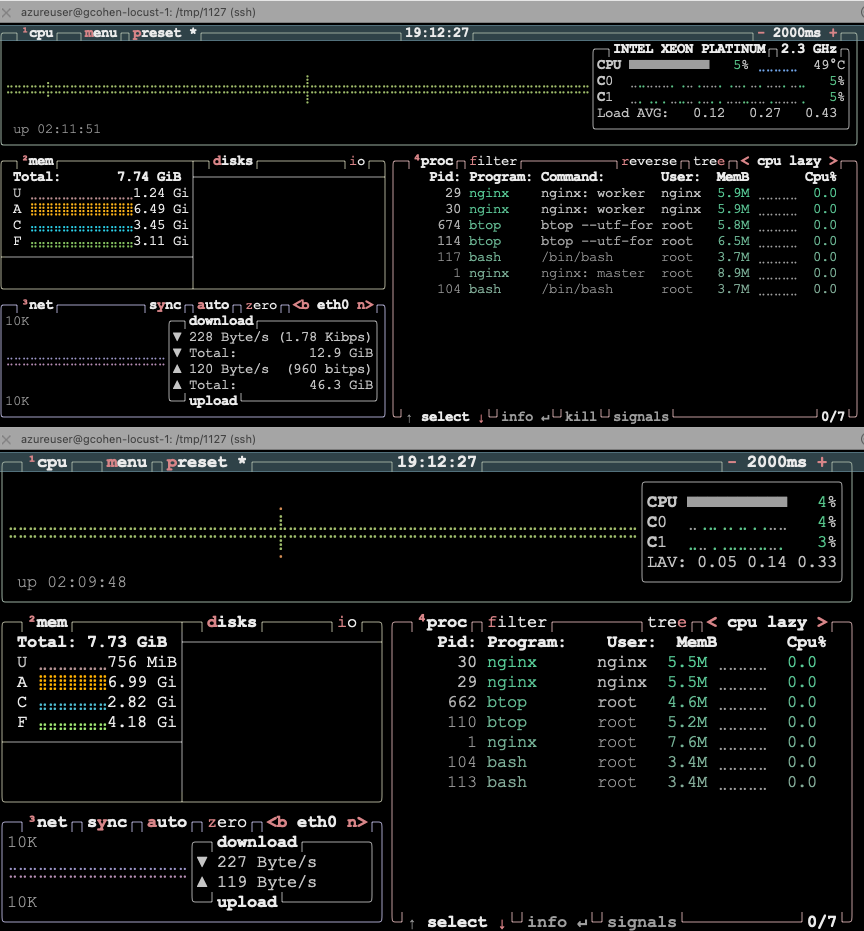Toggle reverse sorting in the proc panel
Screen dimensions: 864x931
649,160
